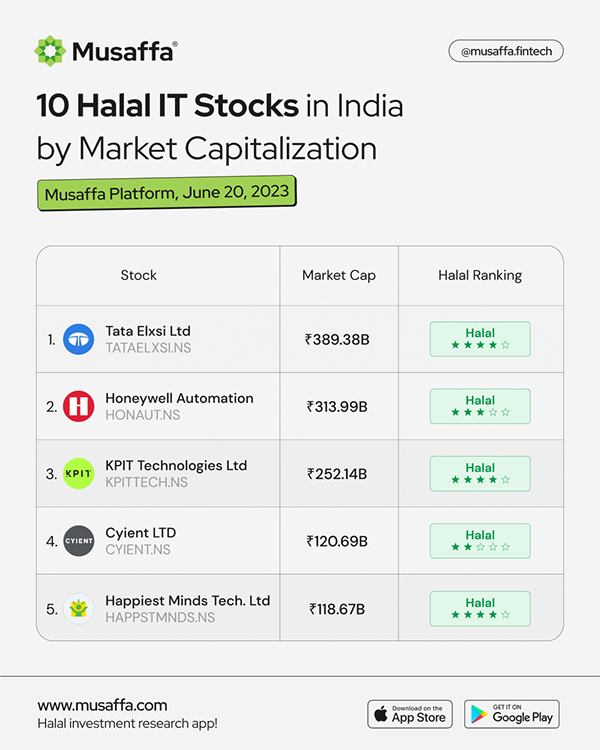Click the Tata Elxsi company logo
Image resolution: width=600 pixels, height=750 pixels.
tap(78, 340)
